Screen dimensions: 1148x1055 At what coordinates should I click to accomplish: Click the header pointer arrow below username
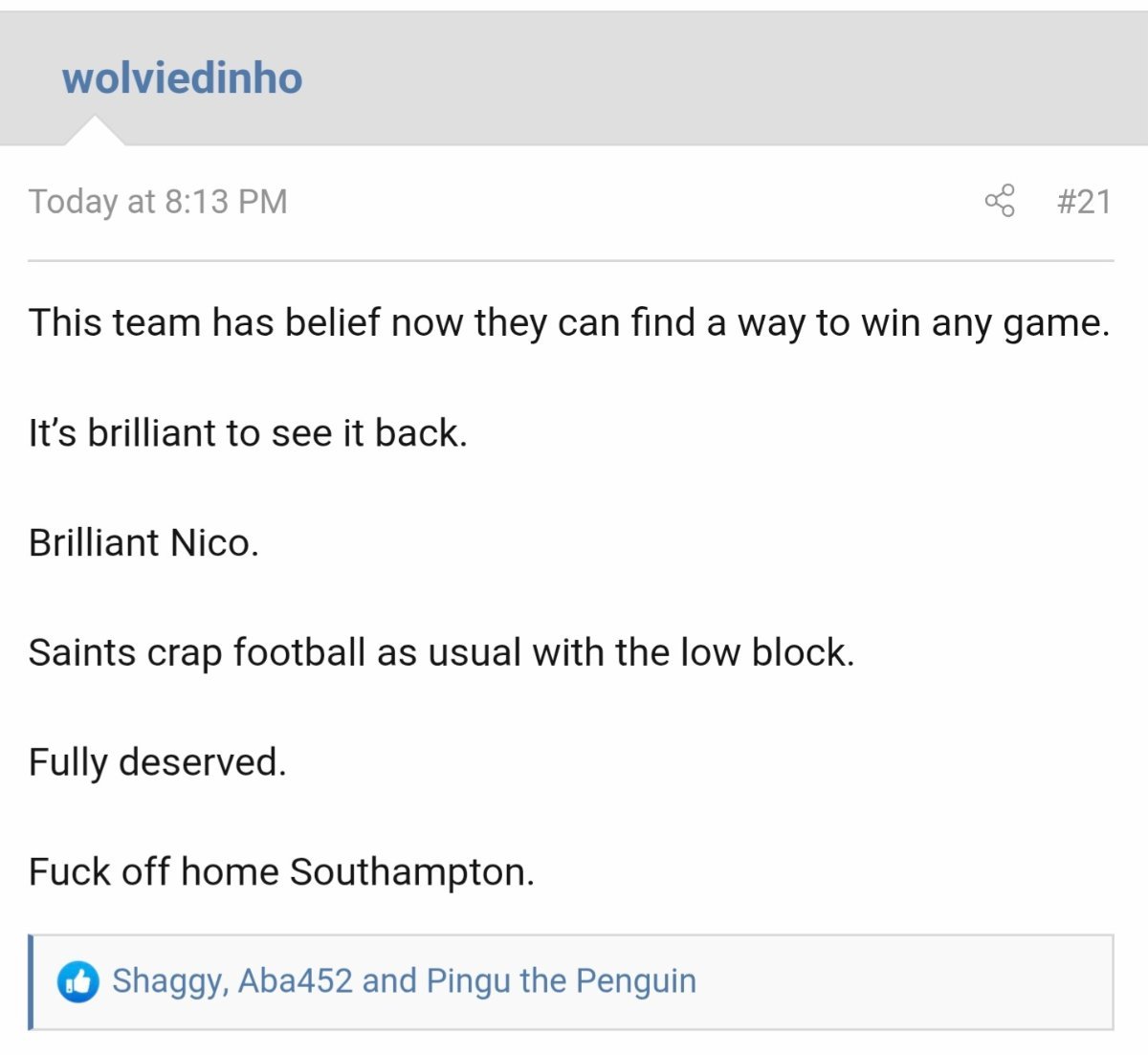tap(94, 132)
